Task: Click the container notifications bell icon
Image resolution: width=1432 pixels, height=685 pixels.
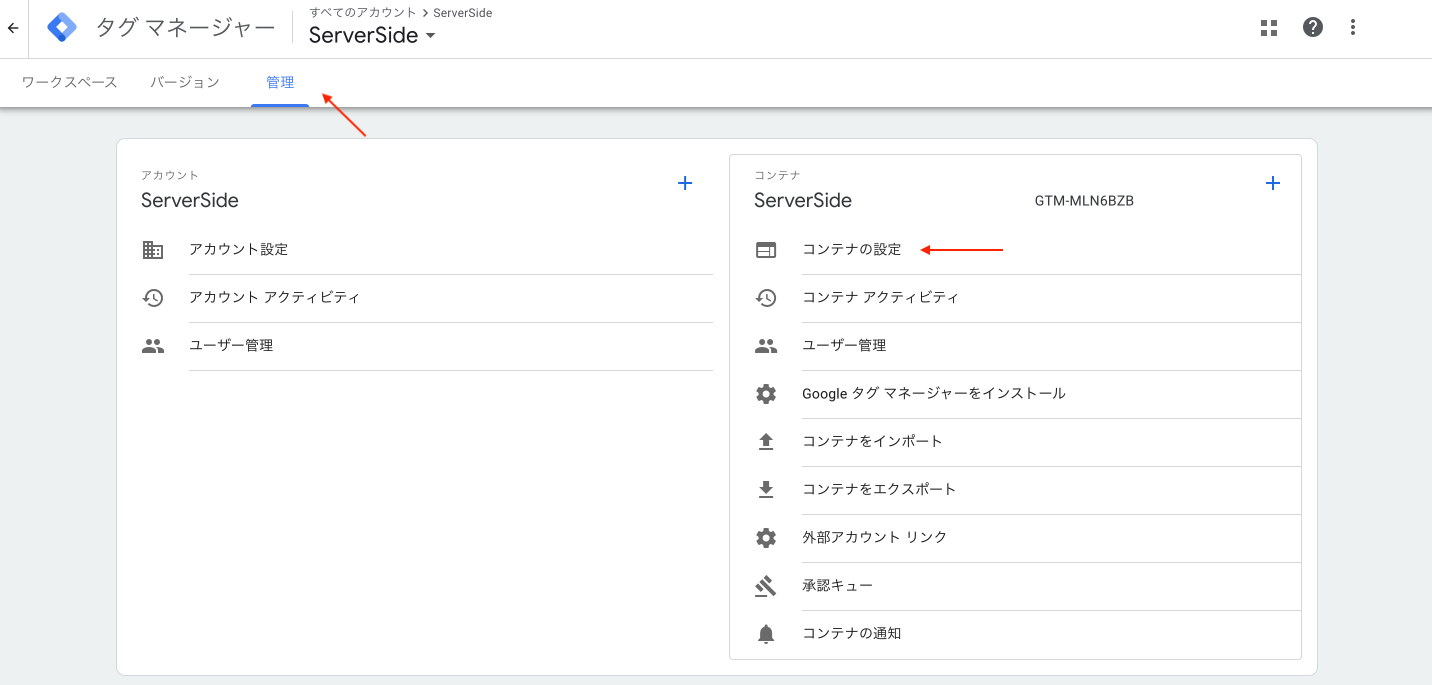Action: click(766, 634)
